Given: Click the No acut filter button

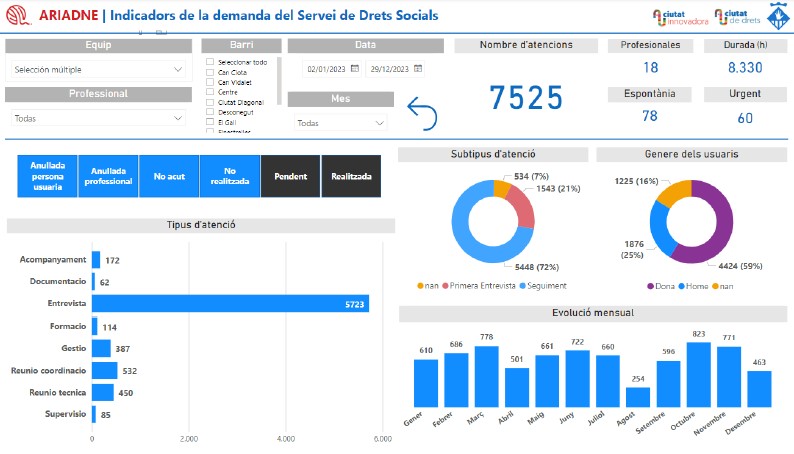Looking at the screenshot, I should 169,176.
